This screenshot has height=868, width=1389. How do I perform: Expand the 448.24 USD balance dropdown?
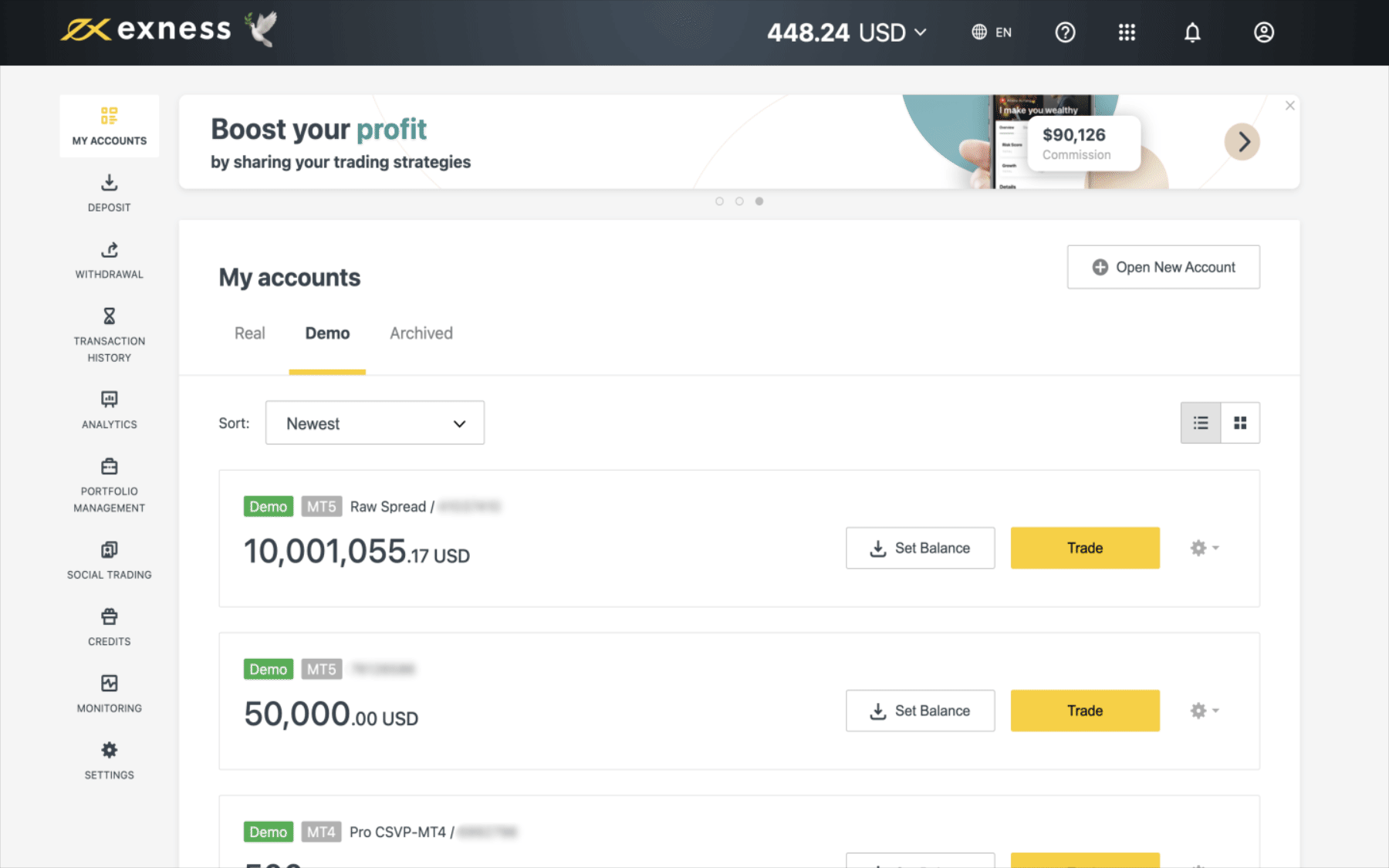point(847,32)
